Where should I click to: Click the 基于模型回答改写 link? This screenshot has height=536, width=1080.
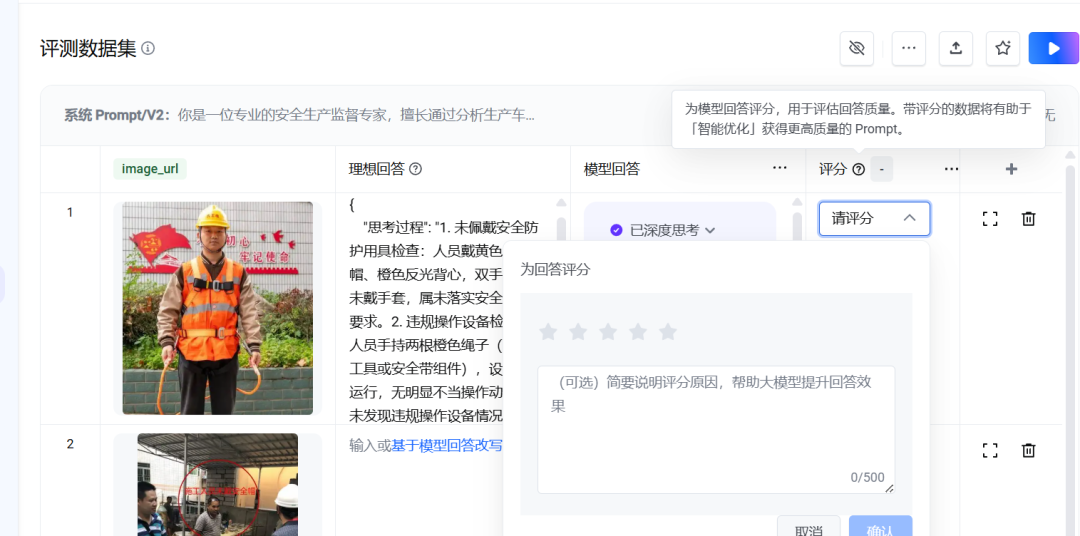pos(446,446)
